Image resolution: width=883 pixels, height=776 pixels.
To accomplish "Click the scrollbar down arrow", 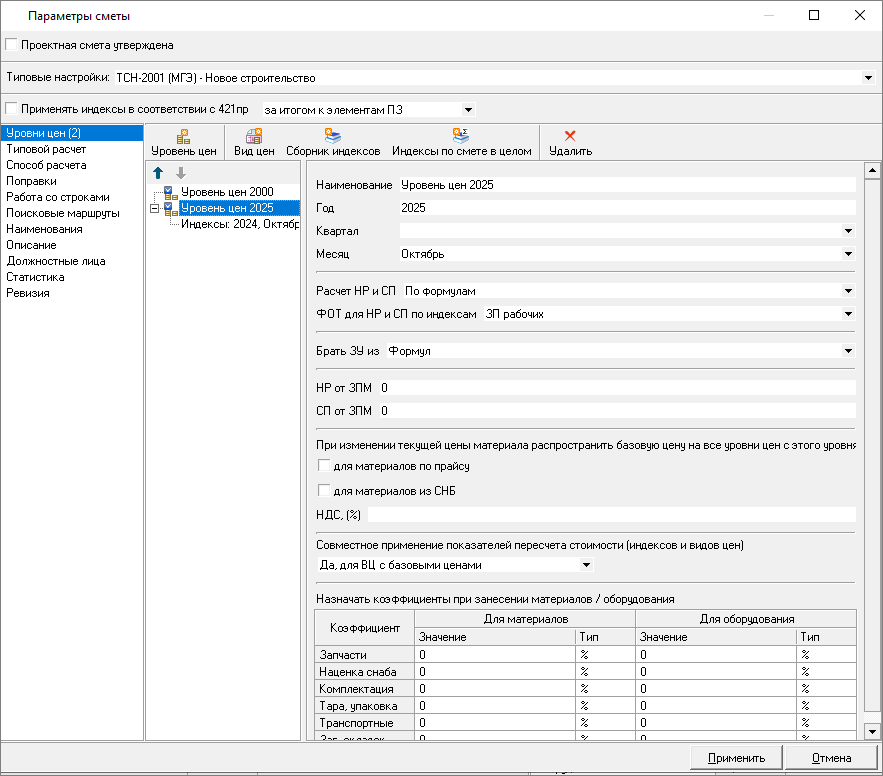I will (x=872, y=732).
